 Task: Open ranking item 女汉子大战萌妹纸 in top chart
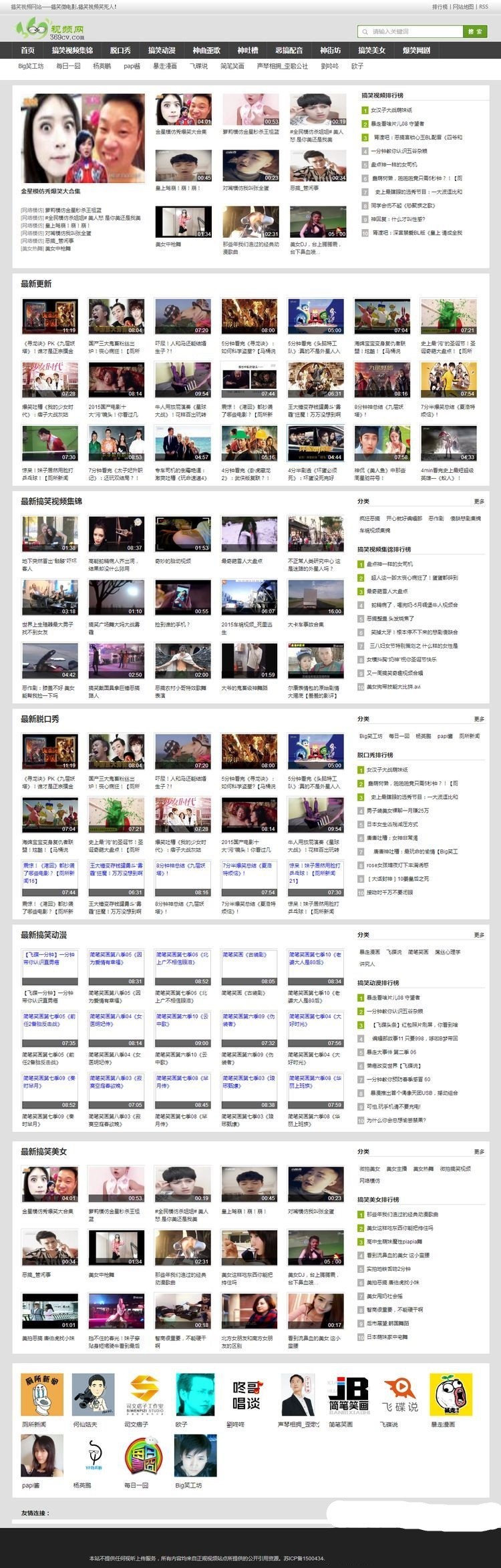coord(391,110)
